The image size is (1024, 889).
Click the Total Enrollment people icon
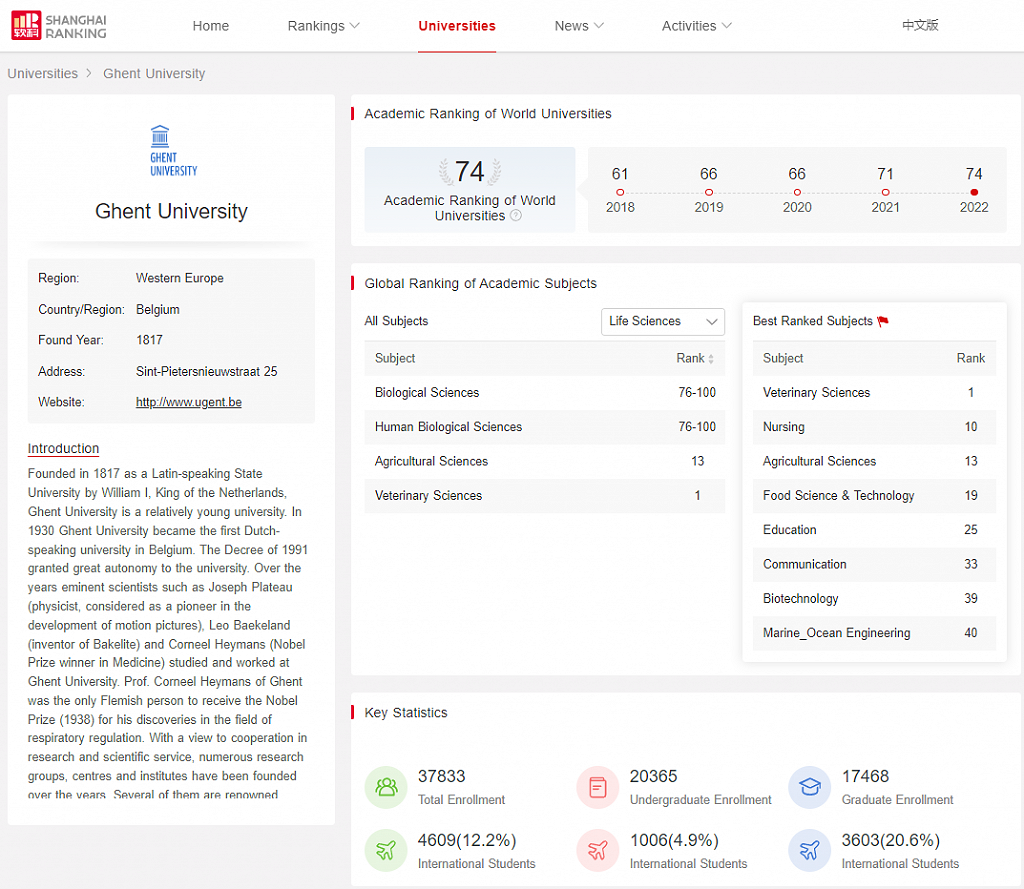click(x=386, y=787)
